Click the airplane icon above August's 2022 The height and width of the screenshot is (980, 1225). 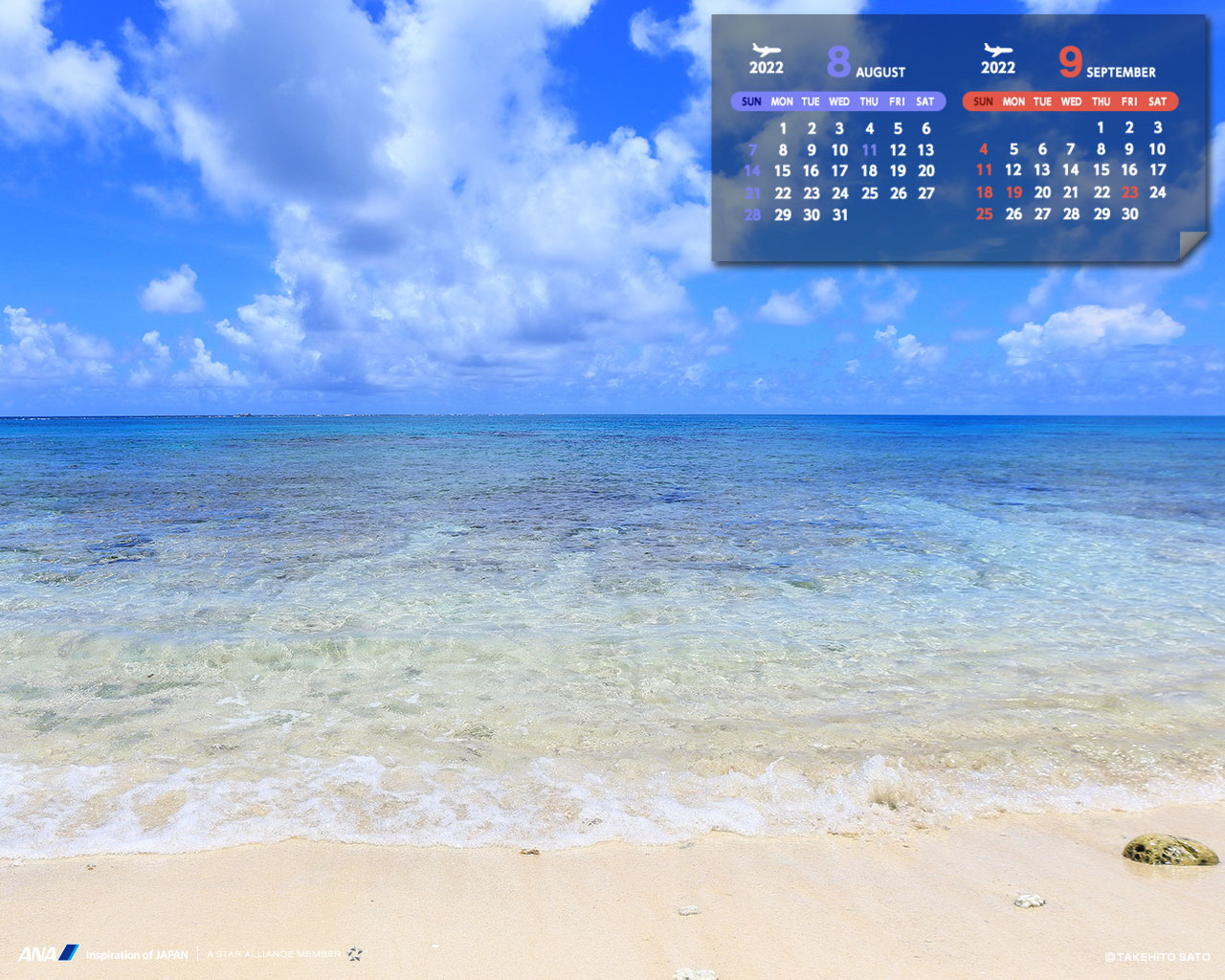tap(766, 50)
